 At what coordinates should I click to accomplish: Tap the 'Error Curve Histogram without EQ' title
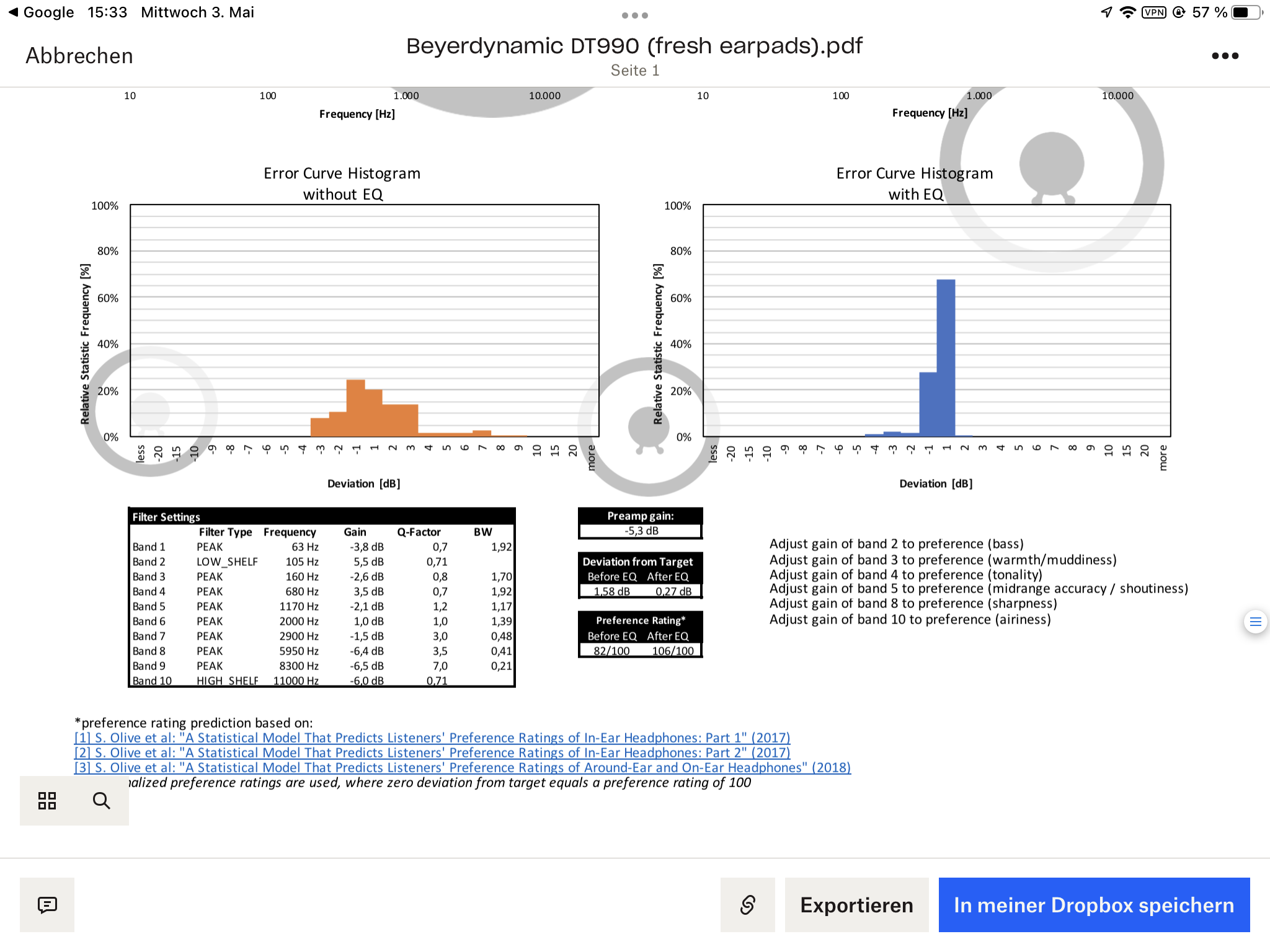[342, 183]
